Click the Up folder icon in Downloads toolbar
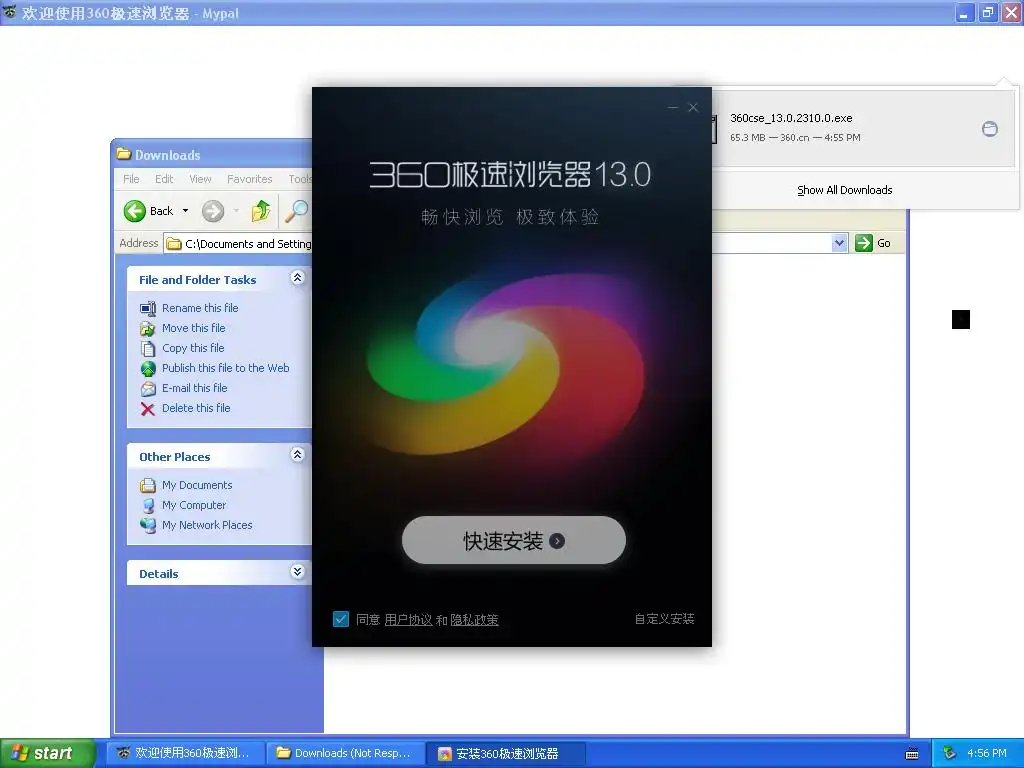This screenshot has width=1024, height=768. click(x=261, y=210)
